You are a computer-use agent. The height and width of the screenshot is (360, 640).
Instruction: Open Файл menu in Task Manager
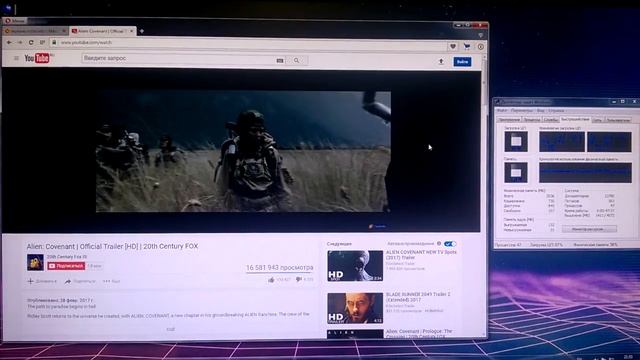click(502, 111)
